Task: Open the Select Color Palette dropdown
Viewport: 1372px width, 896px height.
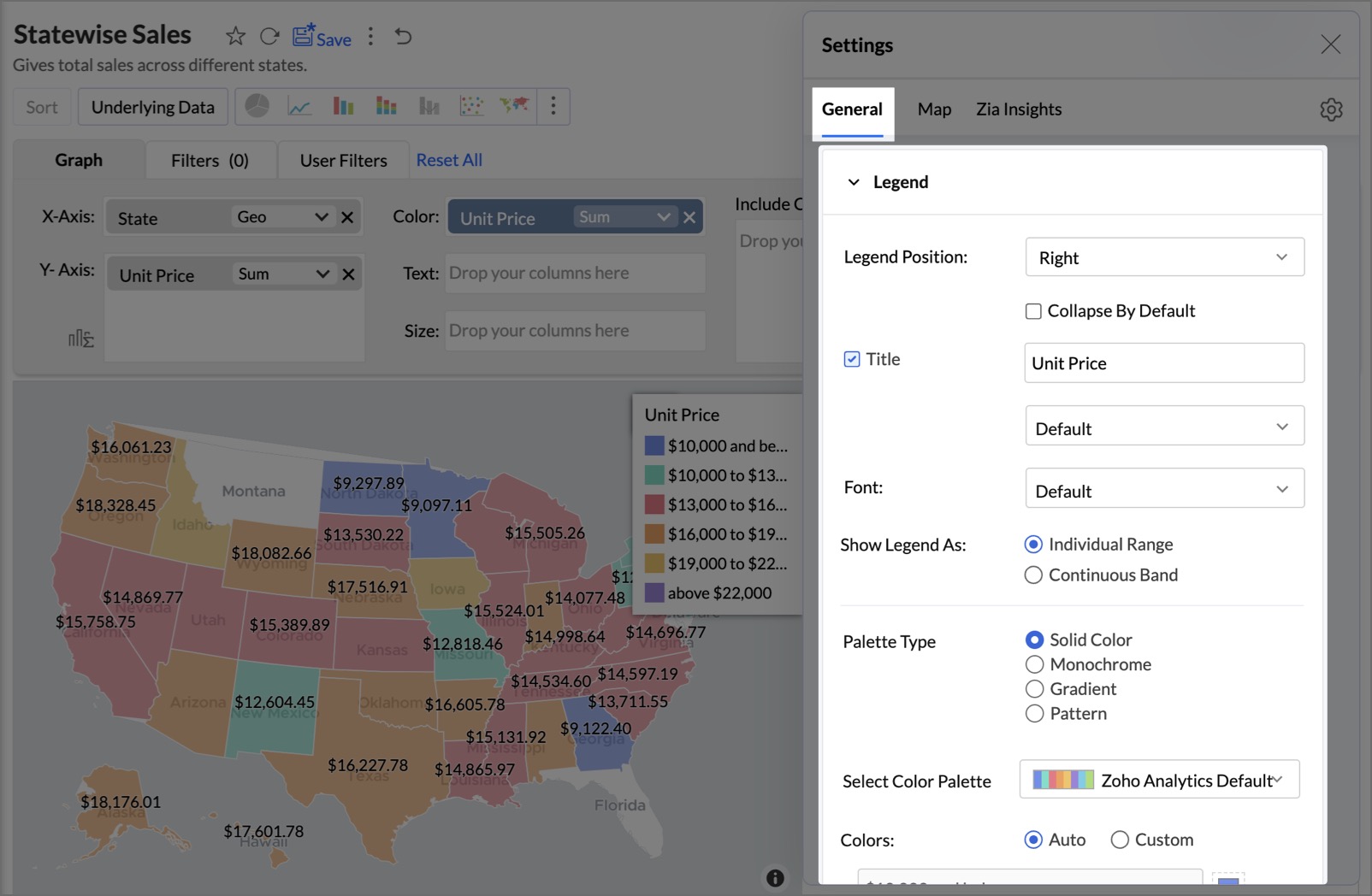Action: tap(1159, 780)
